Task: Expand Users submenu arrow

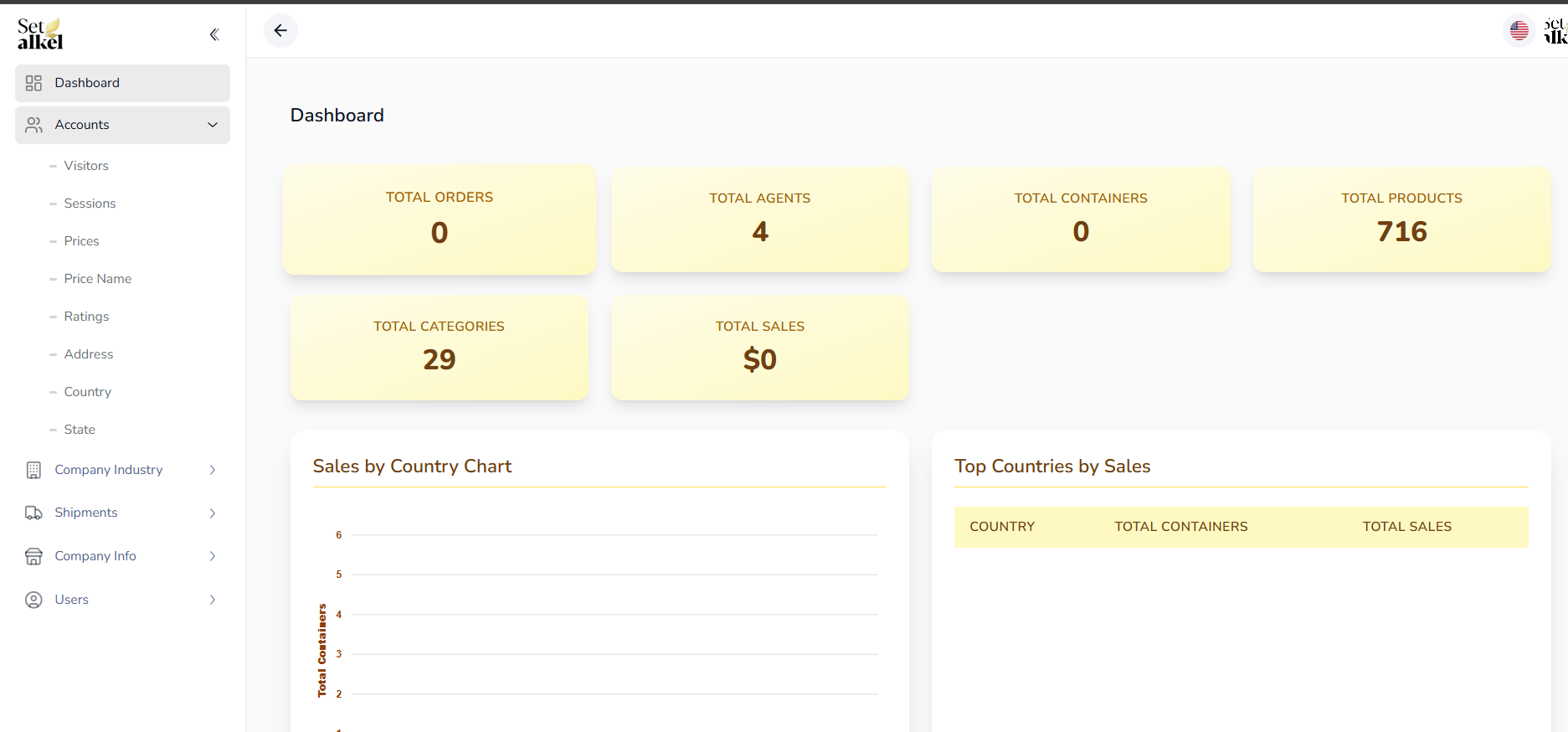Action: click(x=213, y=600)
